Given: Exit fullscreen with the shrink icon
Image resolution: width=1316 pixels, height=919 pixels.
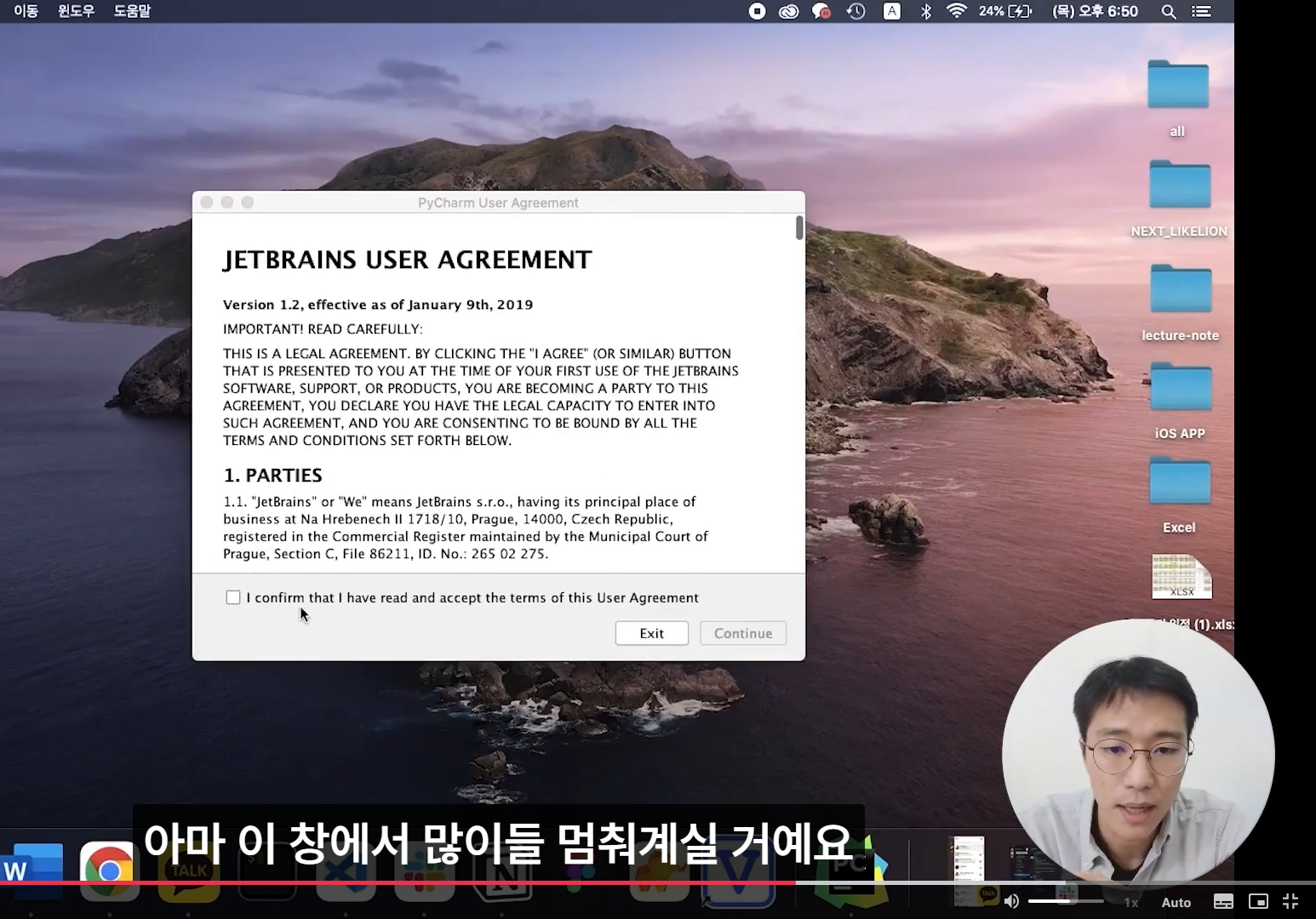Looking at the screenshot, I should pos(1290,901).
